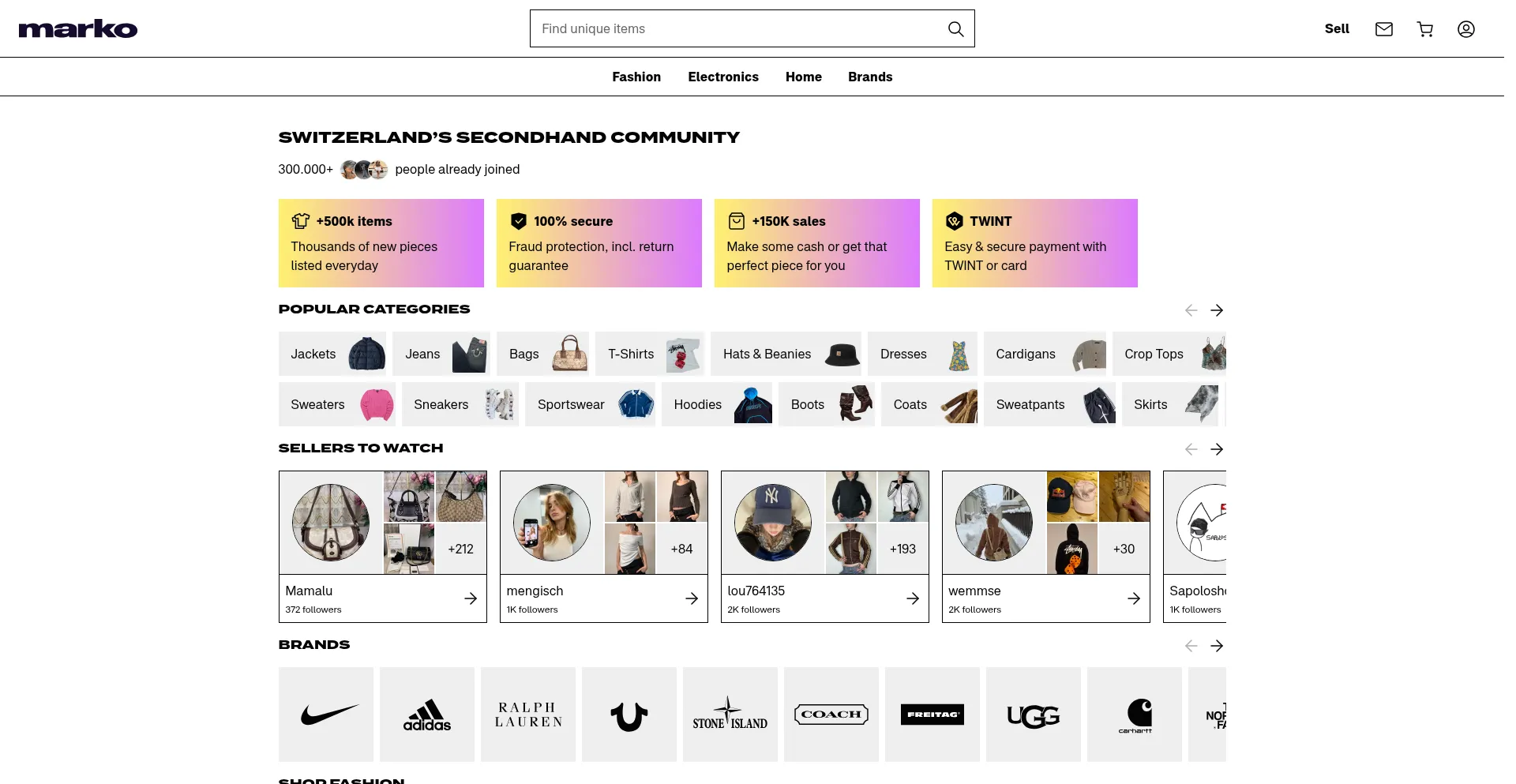View wemmse seller's +30 more items
The width and height of the screenshot is (1516, 784).
[x=1124, y=549]
